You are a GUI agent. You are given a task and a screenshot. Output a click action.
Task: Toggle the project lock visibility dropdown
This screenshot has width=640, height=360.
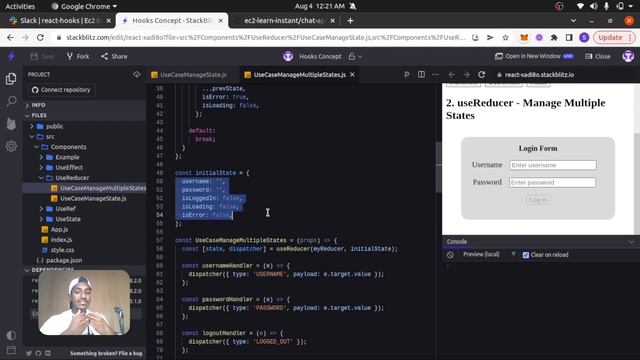point(355,57)
